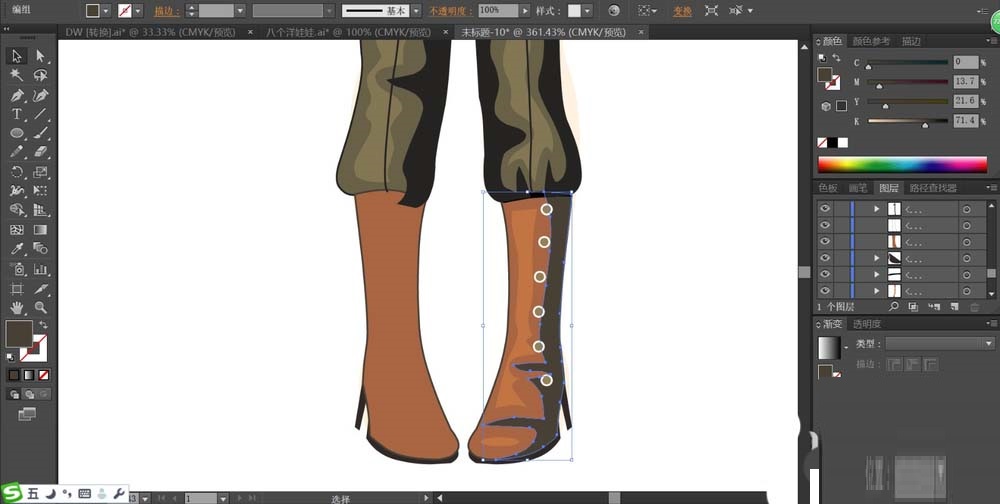Select the Rotate tool

[17, 172]
